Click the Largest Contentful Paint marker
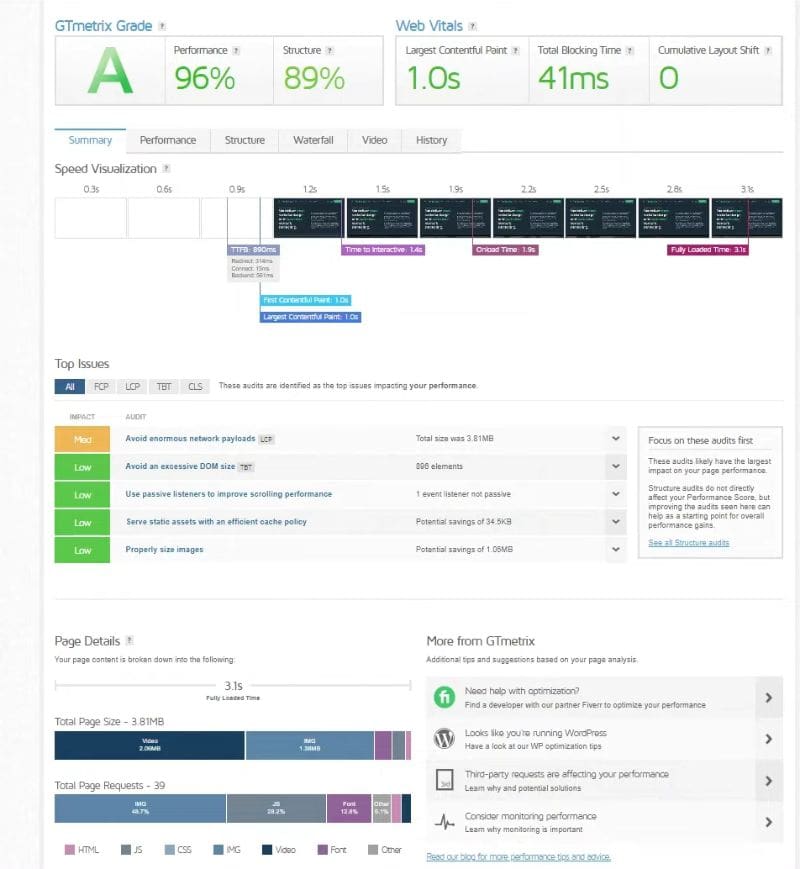The image size is (800, 869). coord(310,317)
